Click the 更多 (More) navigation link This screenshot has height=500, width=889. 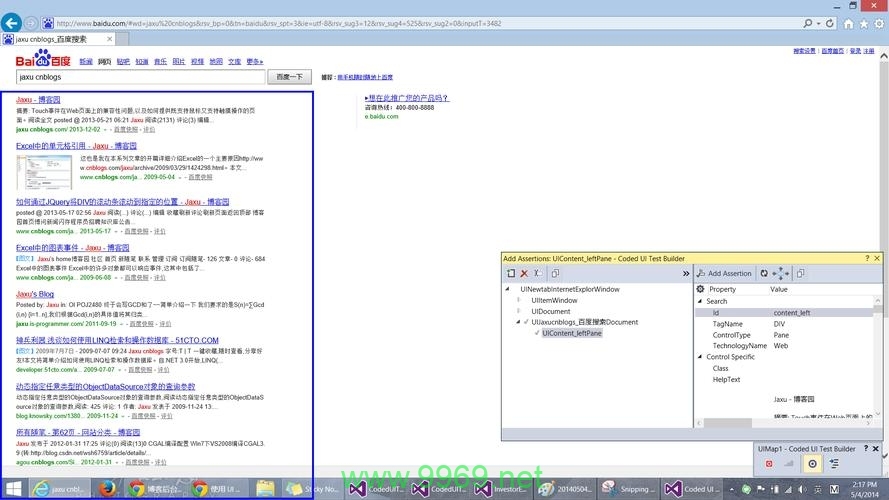click(x=255, y=62)
